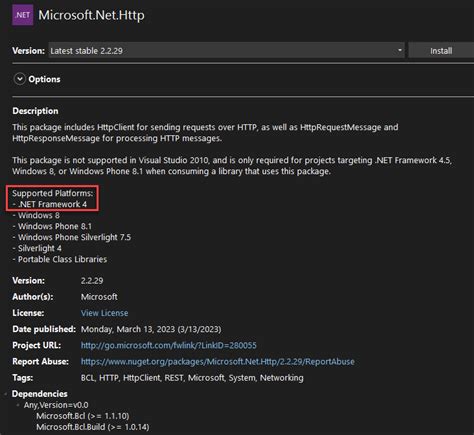Click the Windows Phone 8.1 platform entry
This screenshot has height=435, width=474.
pos(52,226)
